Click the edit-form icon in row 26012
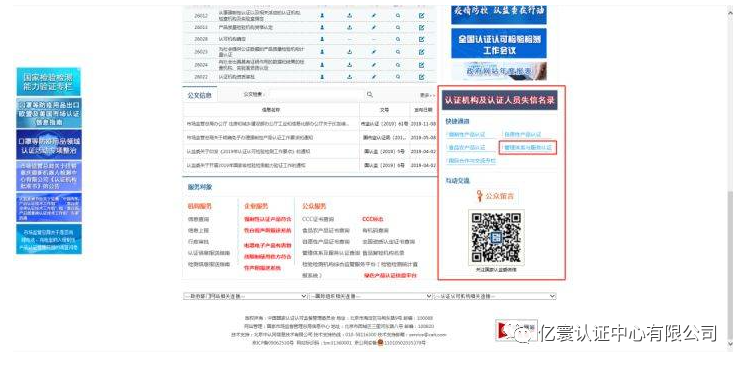 [x=422, y=15]
